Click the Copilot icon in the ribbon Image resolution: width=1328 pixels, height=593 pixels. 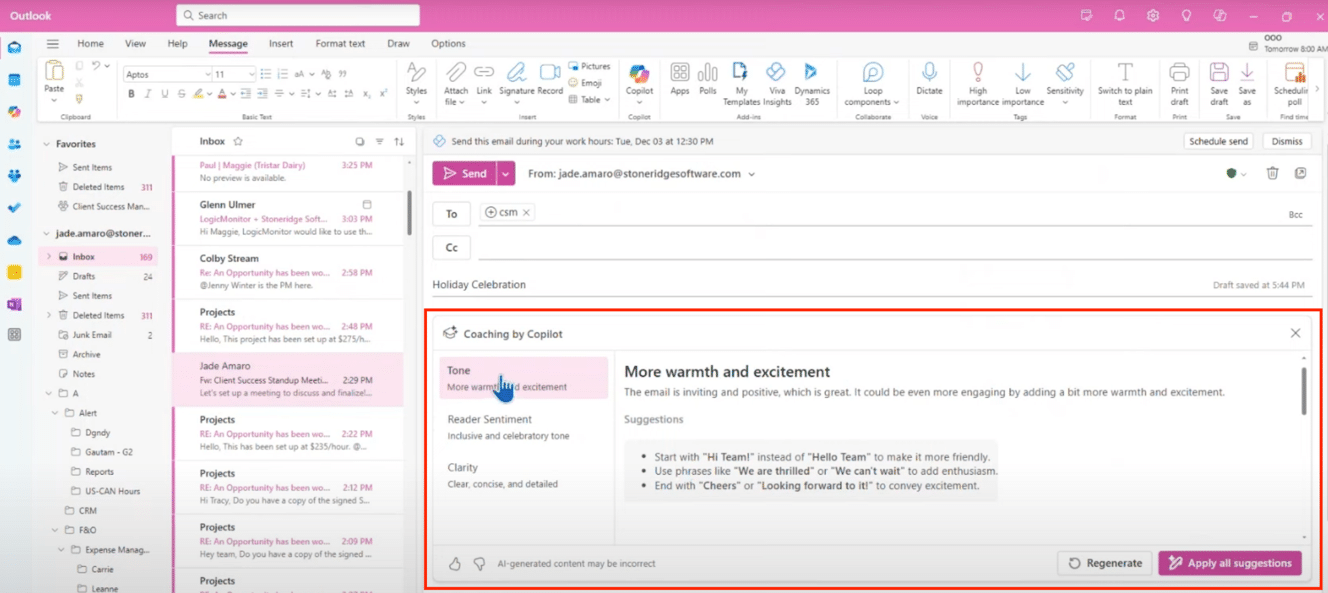pyautogui.click(x=639, y=75)
